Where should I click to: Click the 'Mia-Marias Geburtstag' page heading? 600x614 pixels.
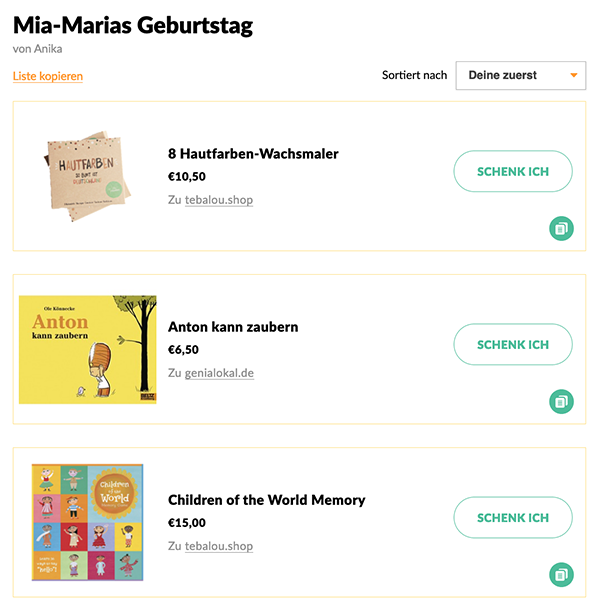pyautogui.click(x=133, y=25)
